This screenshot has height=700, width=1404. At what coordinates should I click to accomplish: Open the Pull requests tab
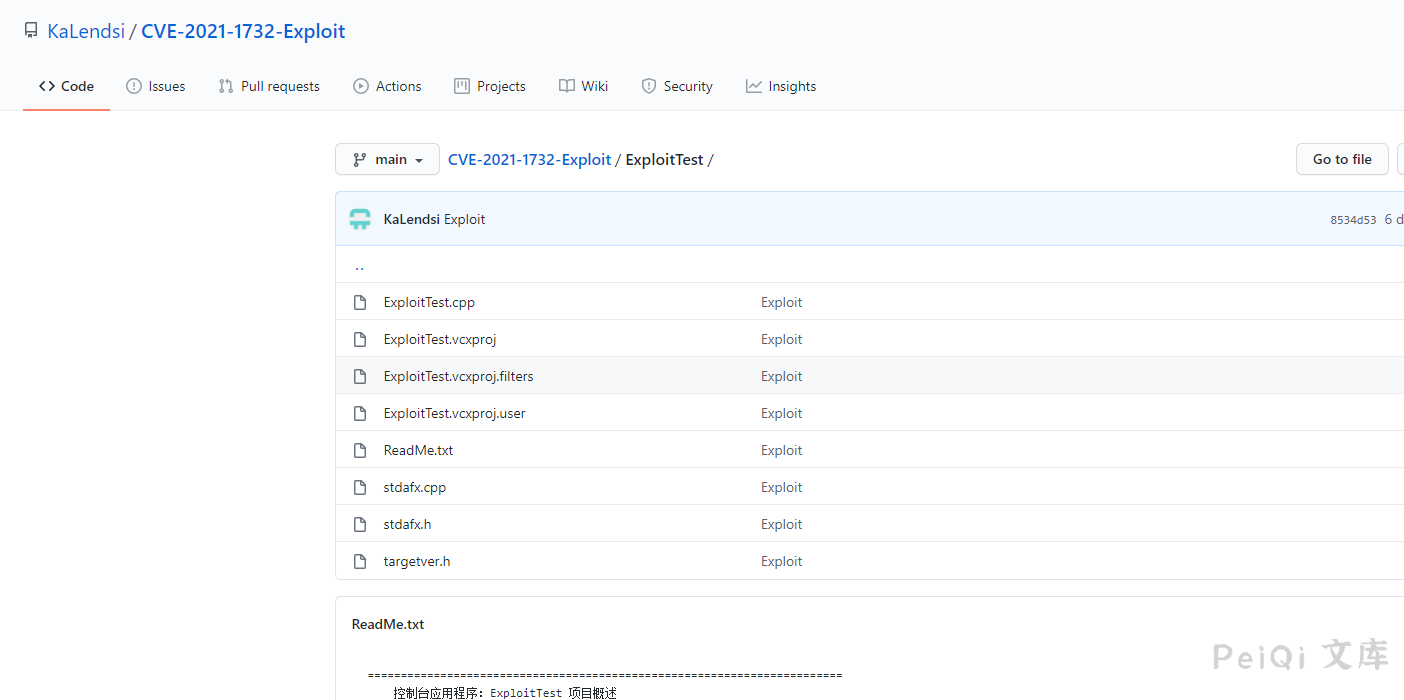(x=269, y=86)
